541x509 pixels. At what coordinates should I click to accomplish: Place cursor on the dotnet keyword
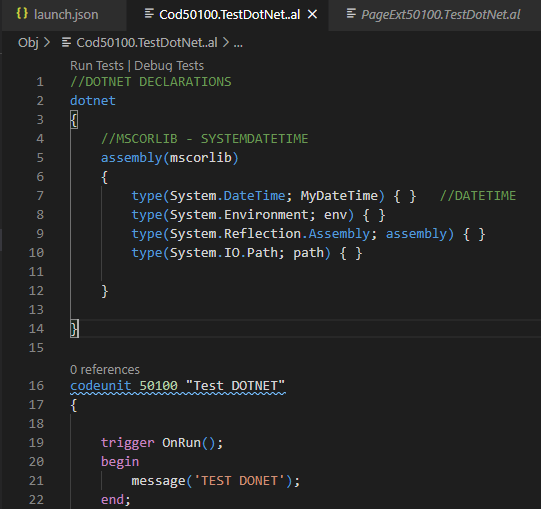(x=93, y=101)
